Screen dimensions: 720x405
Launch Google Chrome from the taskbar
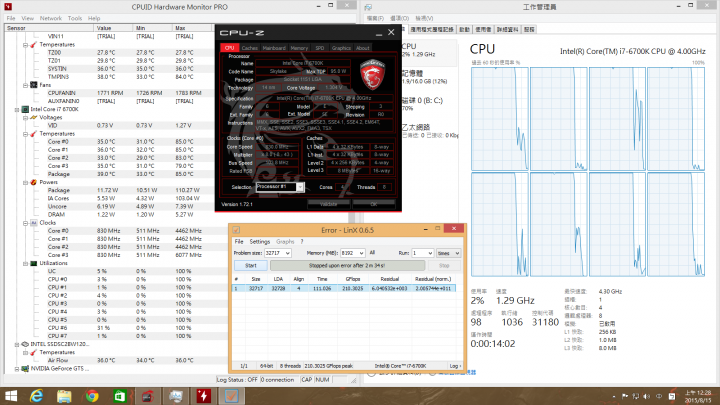pos(92,396)
